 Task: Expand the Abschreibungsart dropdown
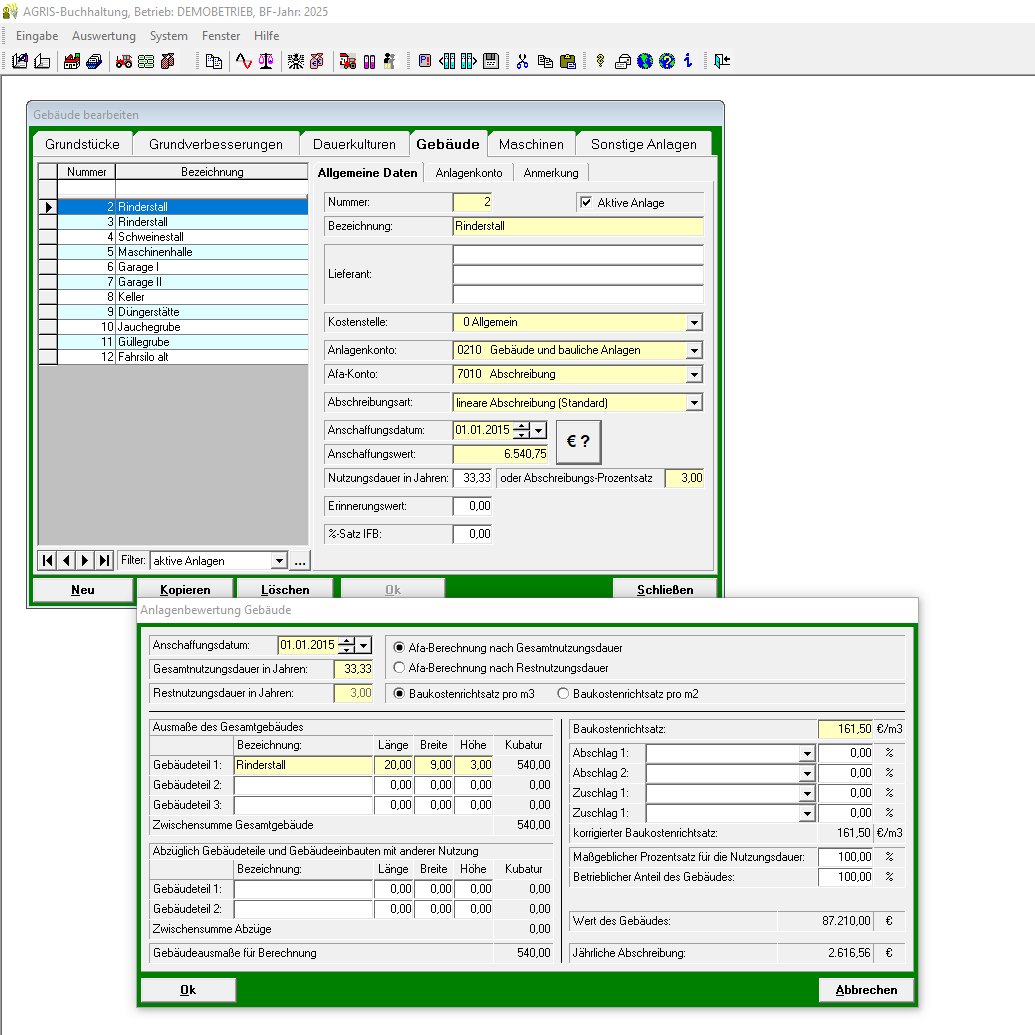693,403
